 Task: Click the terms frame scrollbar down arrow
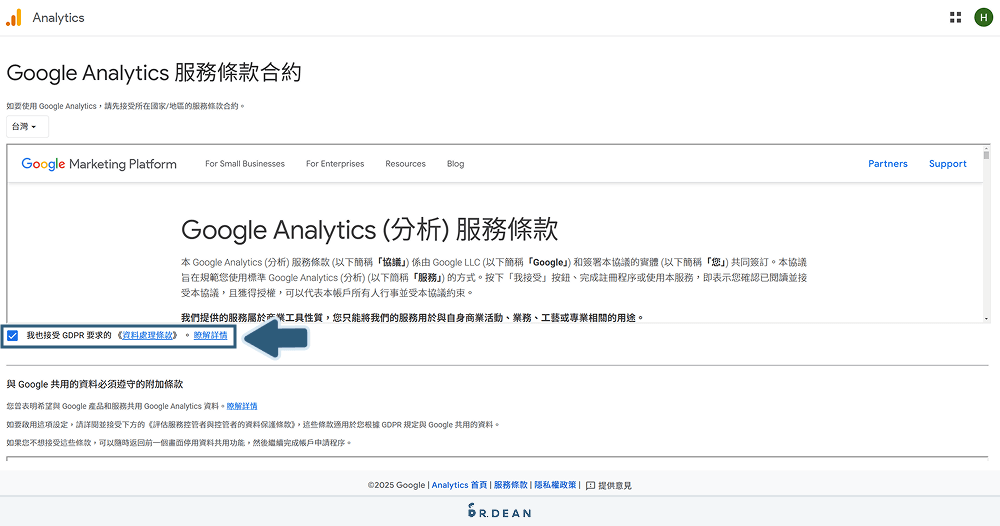(987, 318)
